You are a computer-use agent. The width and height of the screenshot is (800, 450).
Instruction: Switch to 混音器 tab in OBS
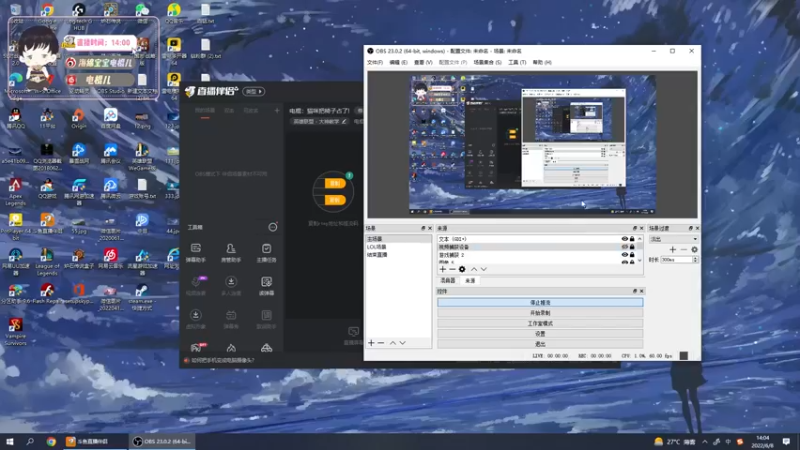tap(447, 281)
